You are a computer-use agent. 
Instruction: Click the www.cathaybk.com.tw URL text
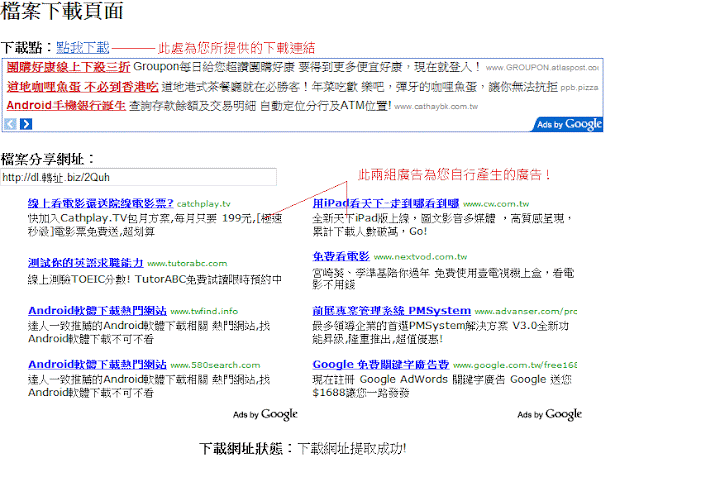coord(436,106)
